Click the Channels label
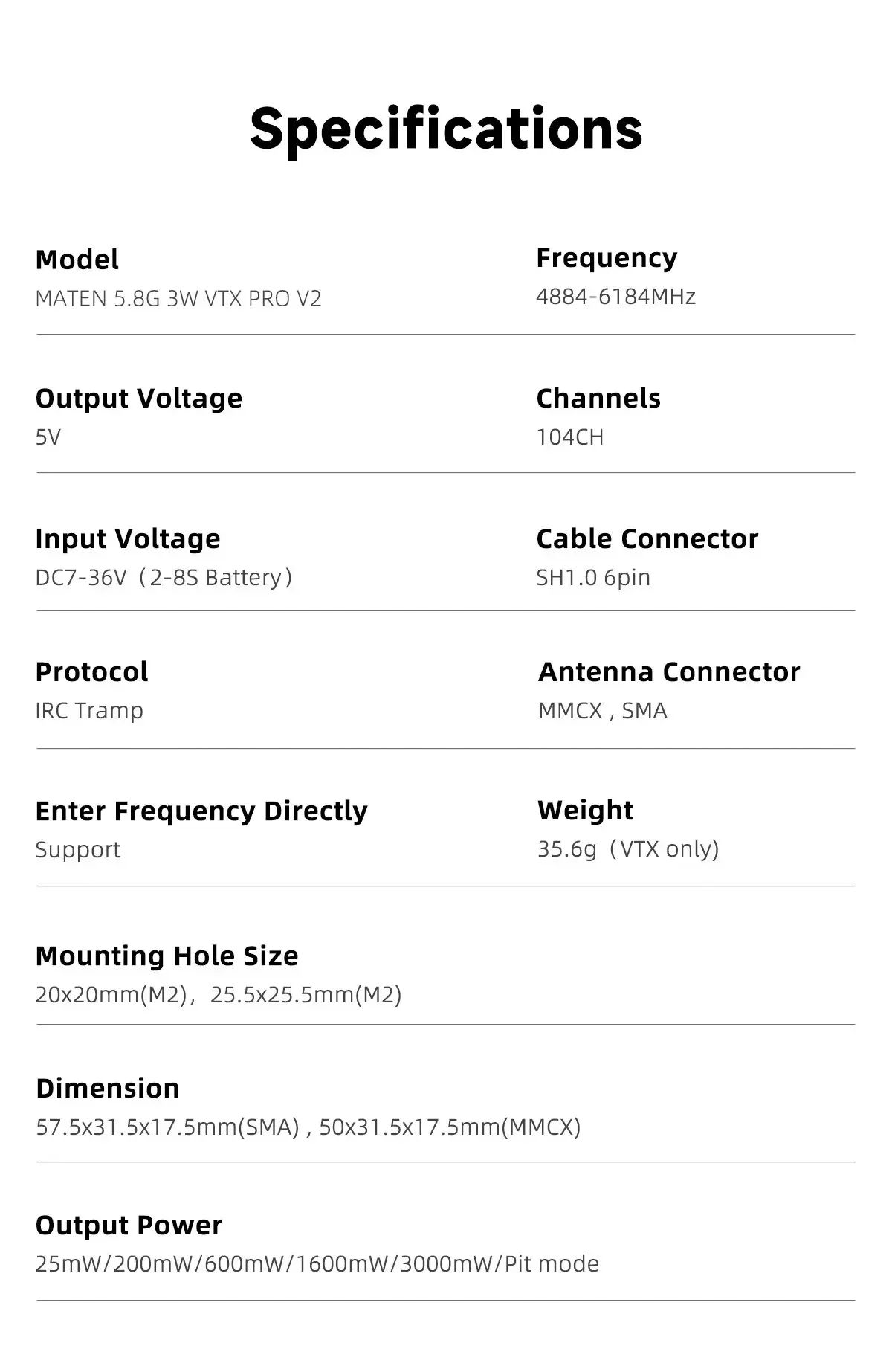Viewport: 892px width, 1372px height. [598, 399]
